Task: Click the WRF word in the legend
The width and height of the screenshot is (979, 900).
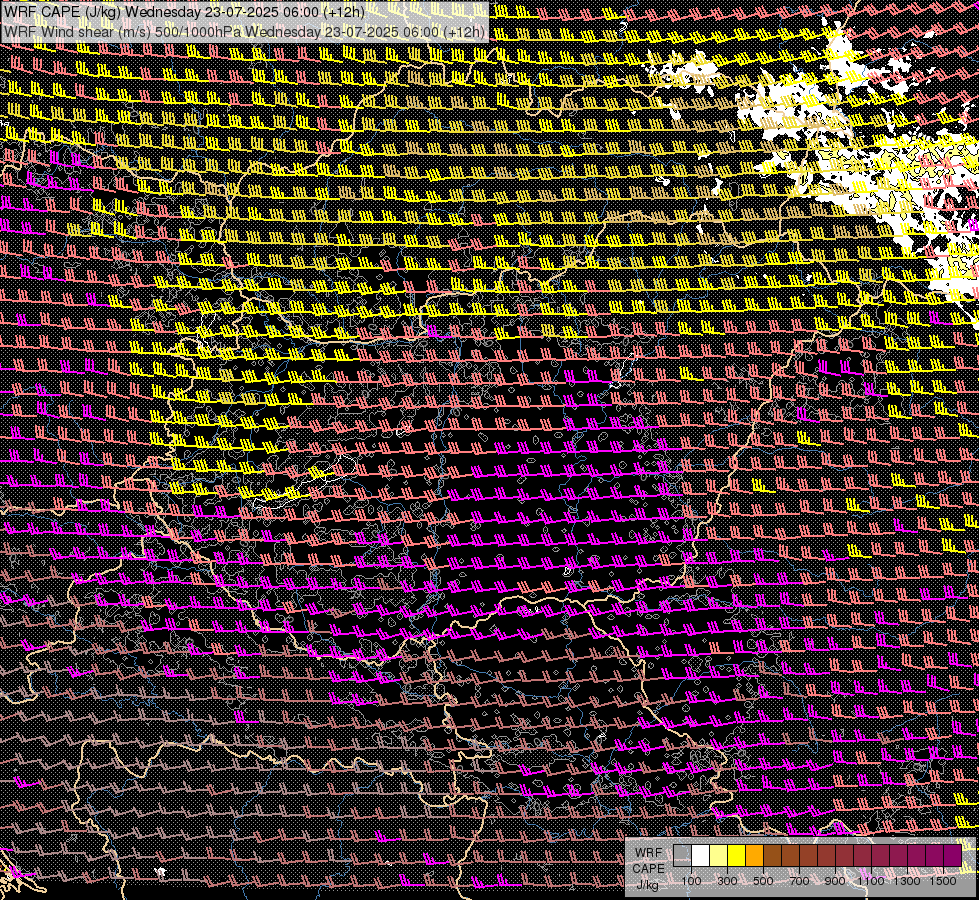Action: tap(649, 853)
